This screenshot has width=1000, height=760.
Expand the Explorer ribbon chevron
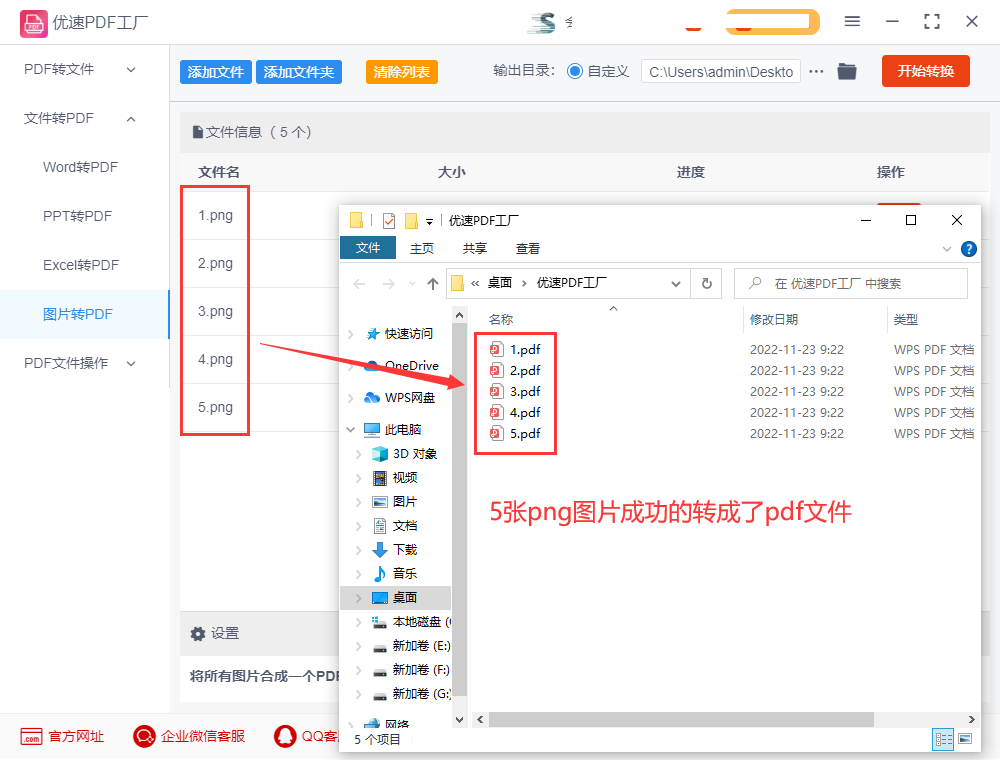pos(947,249)
